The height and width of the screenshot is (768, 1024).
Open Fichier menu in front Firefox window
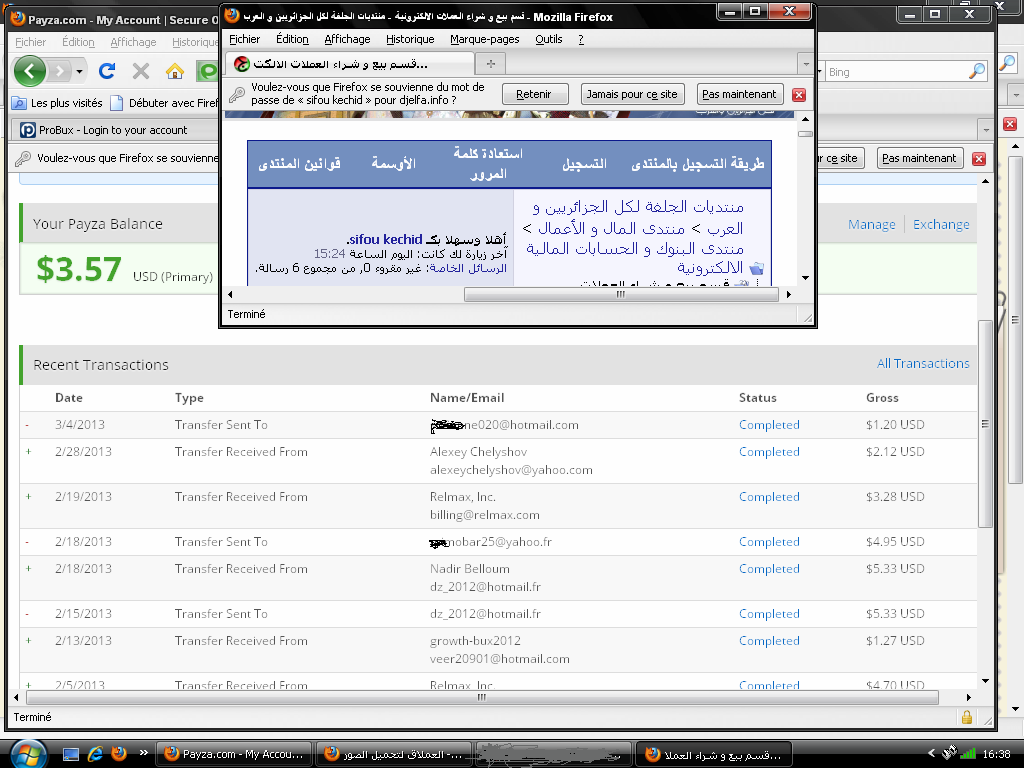[244, 39]
